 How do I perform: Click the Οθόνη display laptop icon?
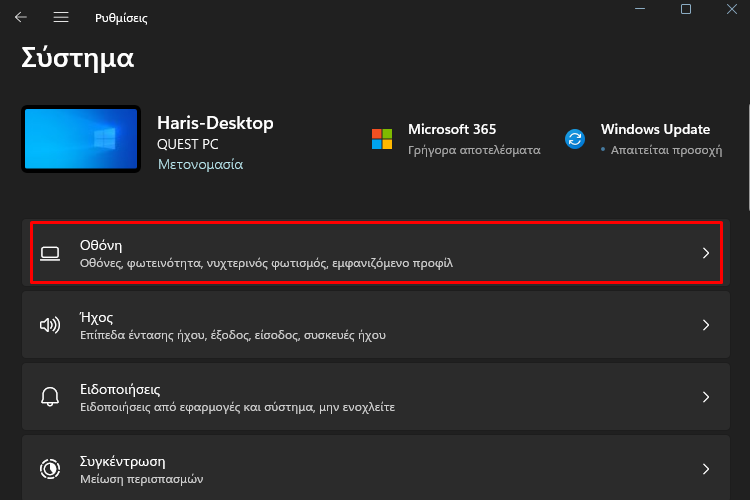click(50, 253)
